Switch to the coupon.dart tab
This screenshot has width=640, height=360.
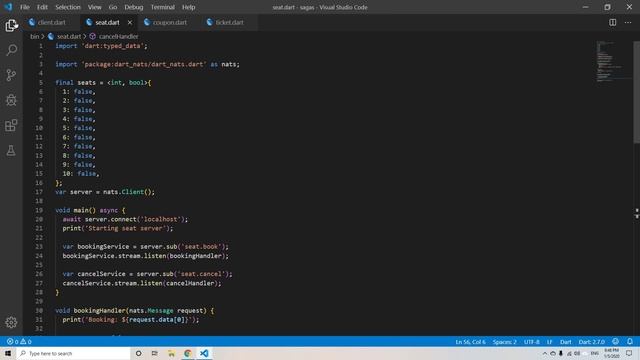click(169, 22)
